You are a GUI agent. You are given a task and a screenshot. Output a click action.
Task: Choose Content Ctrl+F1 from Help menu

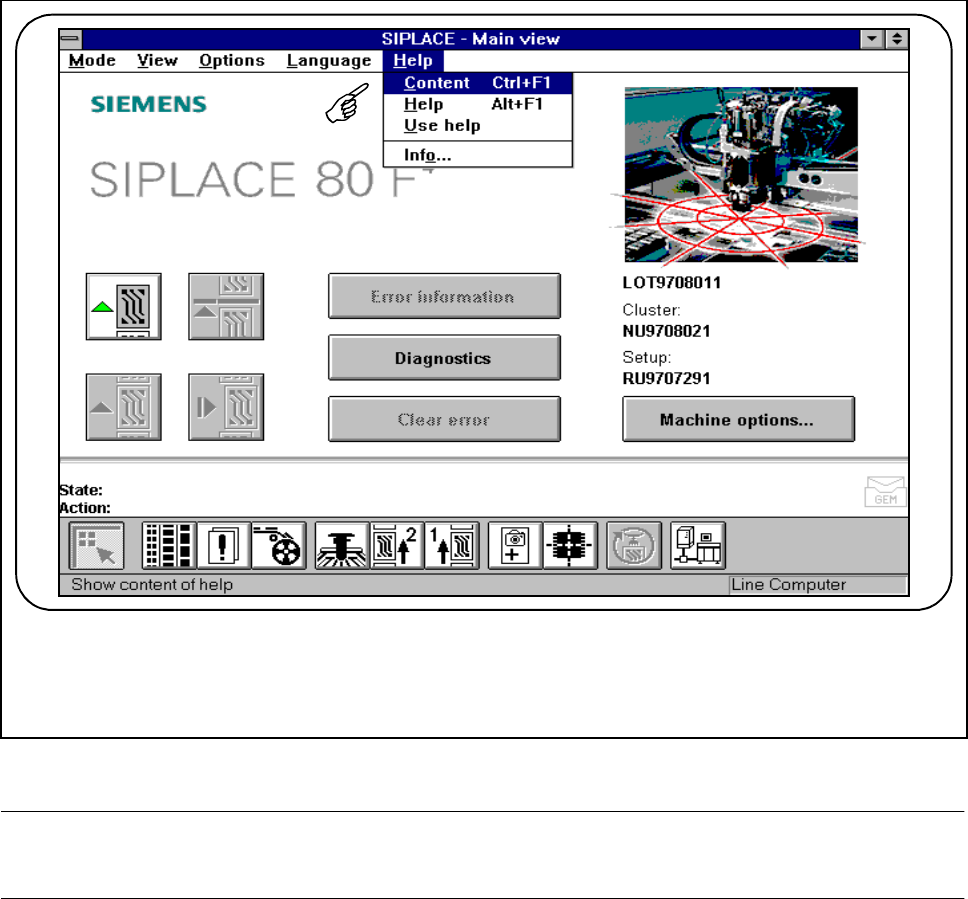(x=477, y=83)
